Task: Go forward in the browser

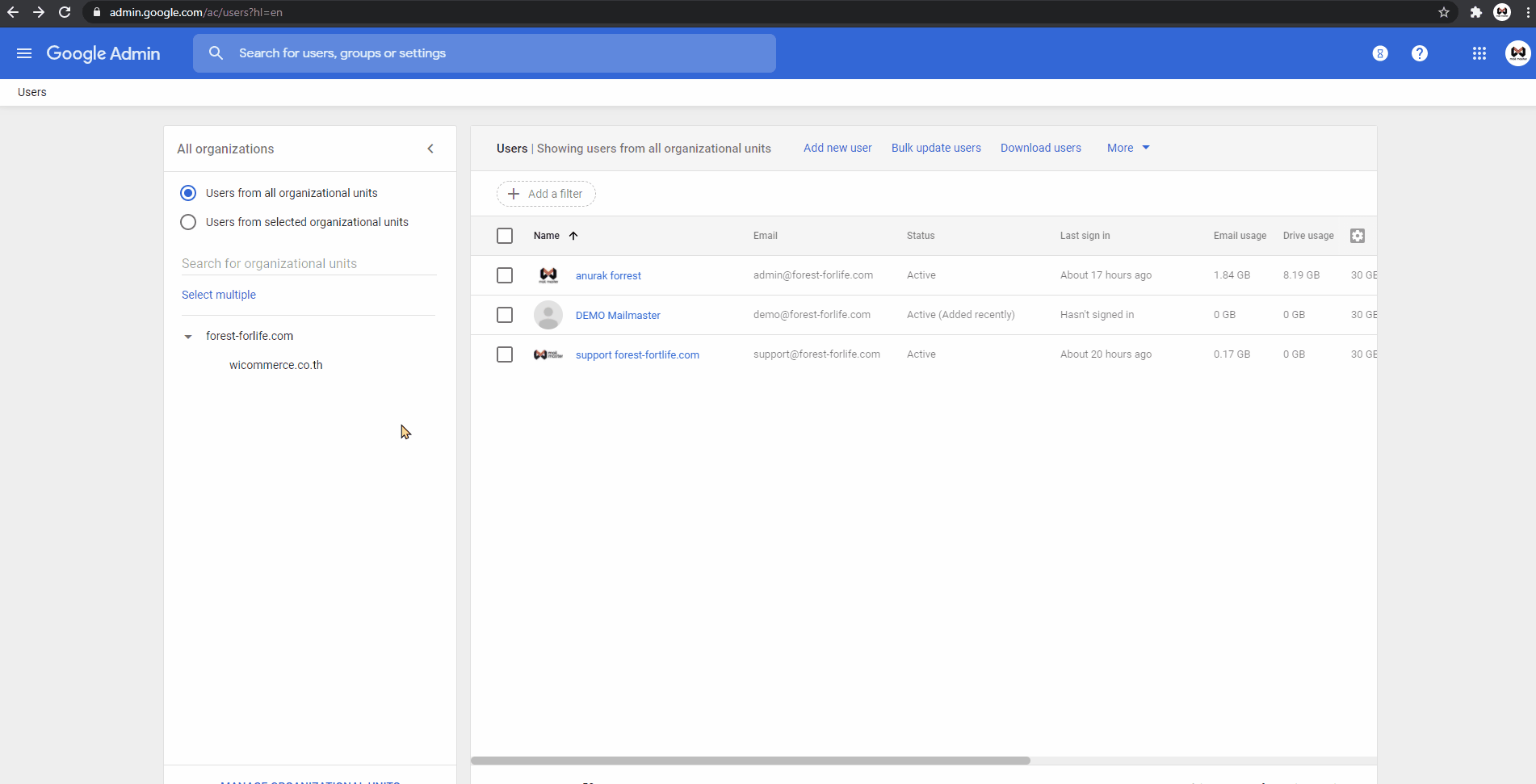Action: point(39,12)
